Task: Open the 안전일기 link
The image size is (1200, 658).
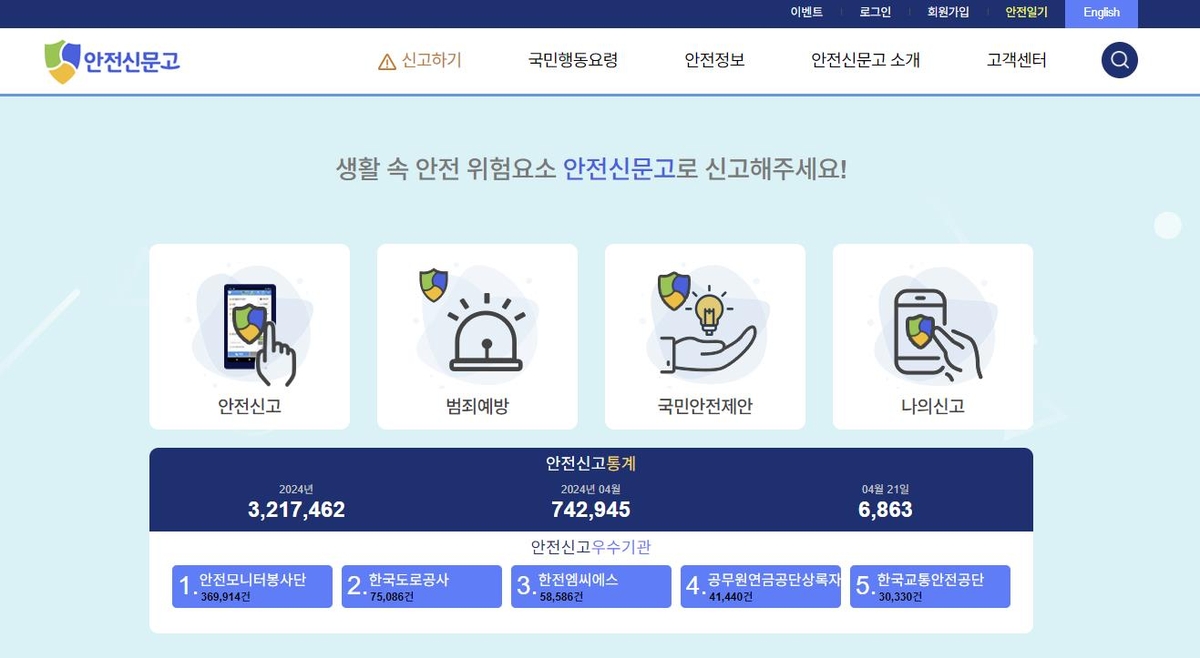Action: 1026,13
